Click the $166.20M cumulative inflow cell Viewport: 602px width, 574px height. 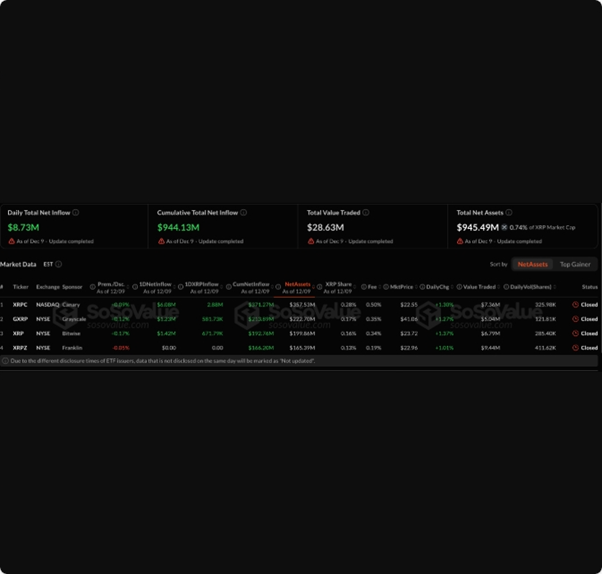(261, 348)
